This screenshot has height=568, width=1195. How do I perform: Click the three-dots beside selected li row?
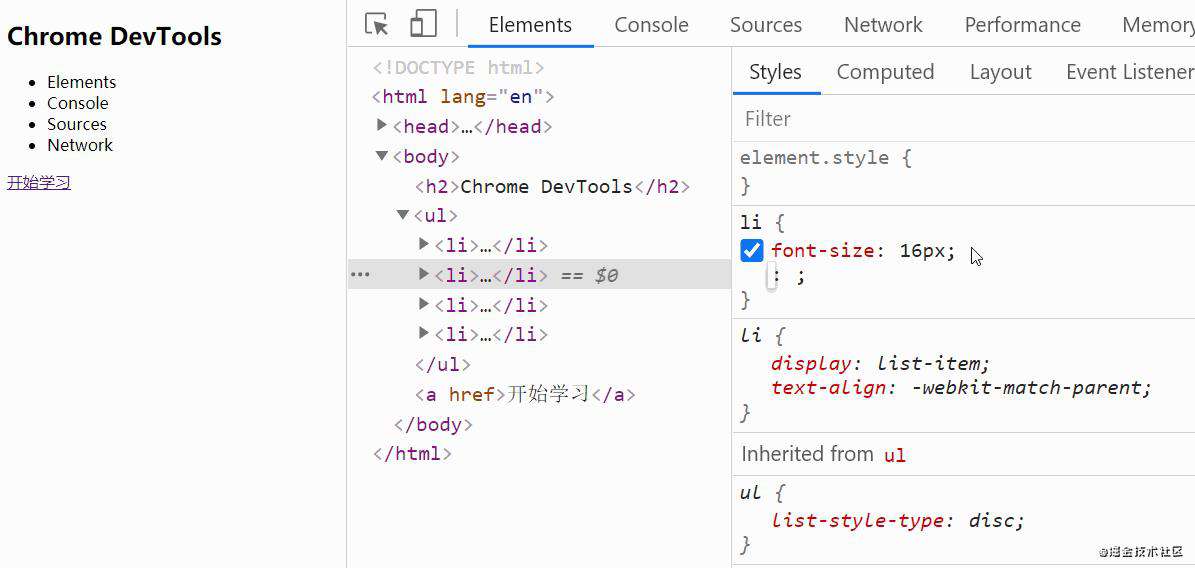[359, 274]
